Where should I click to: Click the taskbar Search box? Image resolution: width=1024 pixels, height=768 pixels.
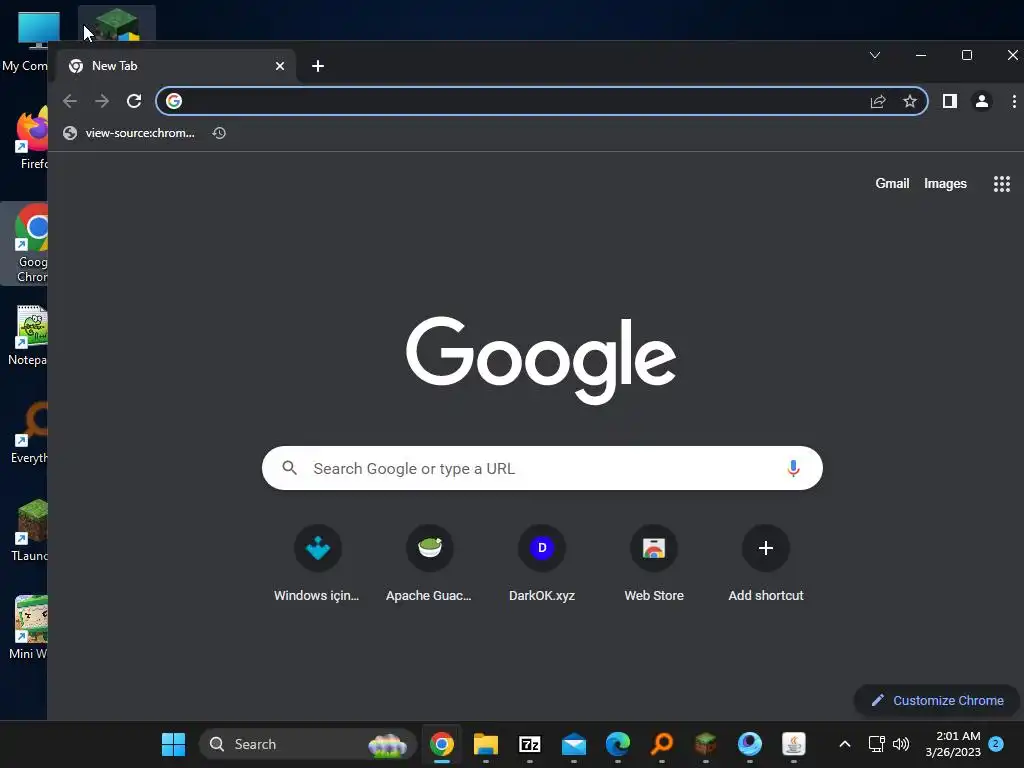click(x=308, y=744)
